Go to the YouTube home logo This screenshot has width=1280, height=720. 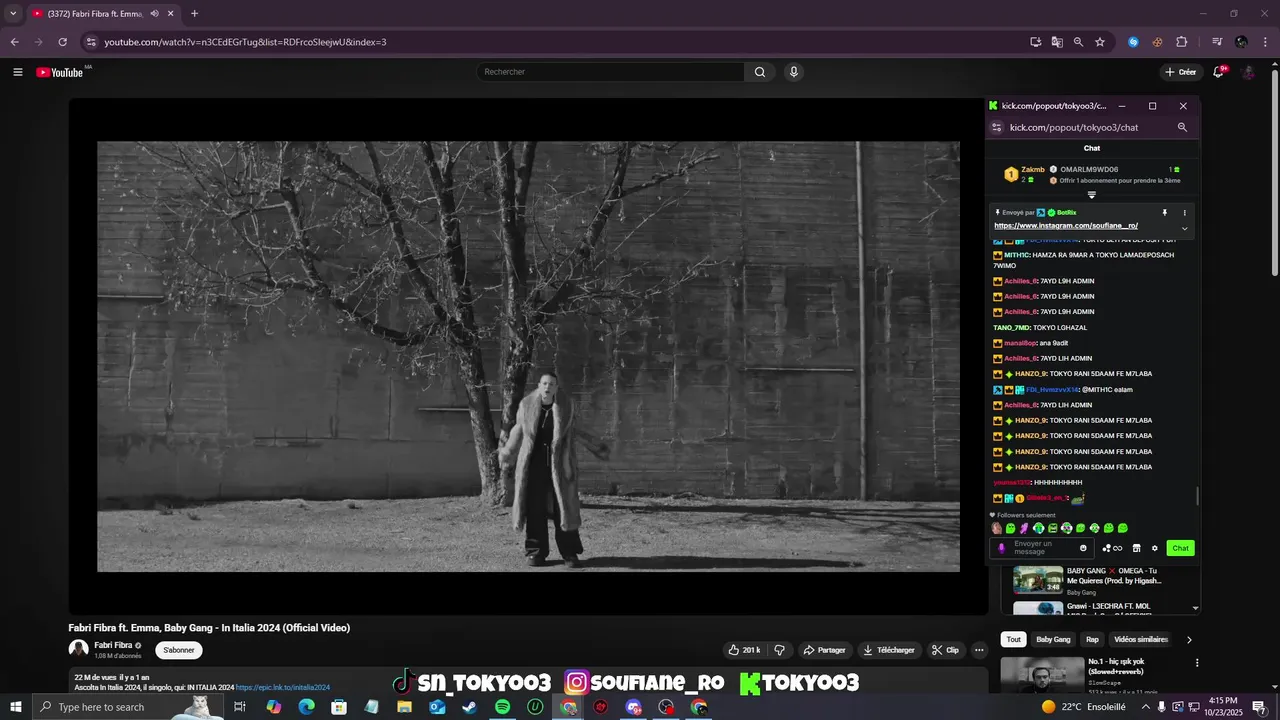click(x=60, y=72)
